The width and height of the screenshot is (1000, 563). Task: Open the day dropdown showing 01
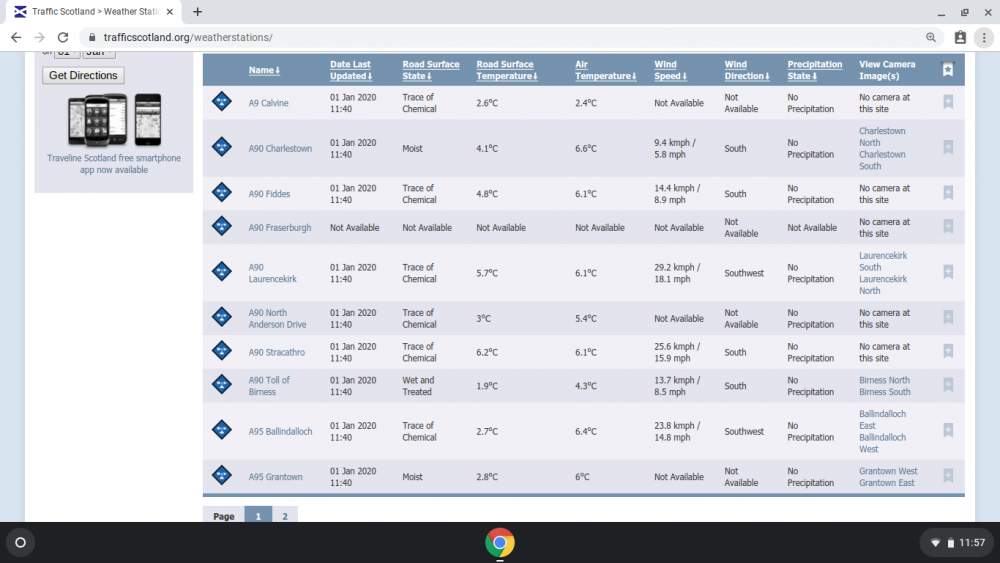[x=67, y=54]
